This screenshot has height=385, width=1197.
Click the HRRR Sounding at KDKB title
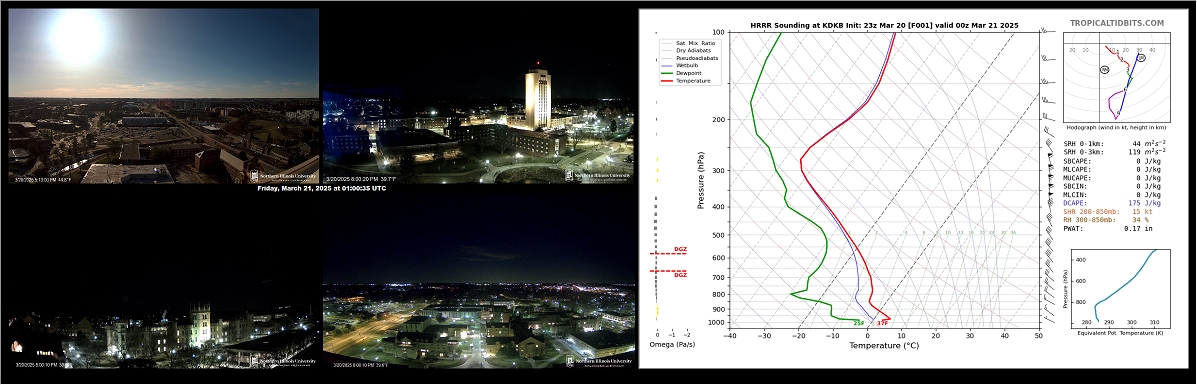coord(885,25)
